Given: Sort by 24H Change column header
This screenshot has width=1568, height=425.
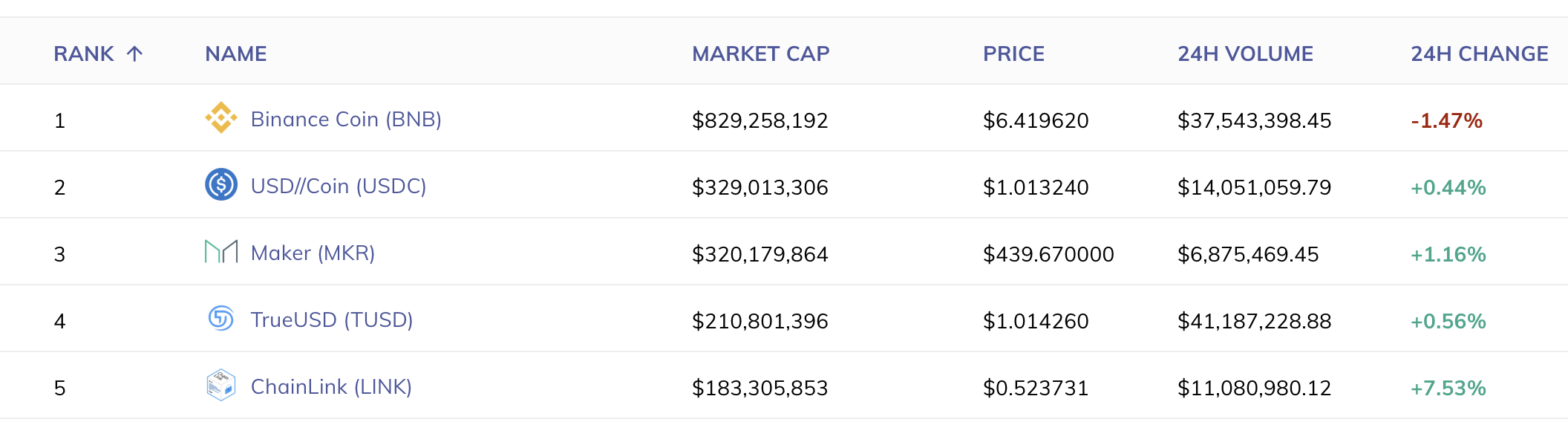Looking at the screenshot, I should (x=1479, y=53).
